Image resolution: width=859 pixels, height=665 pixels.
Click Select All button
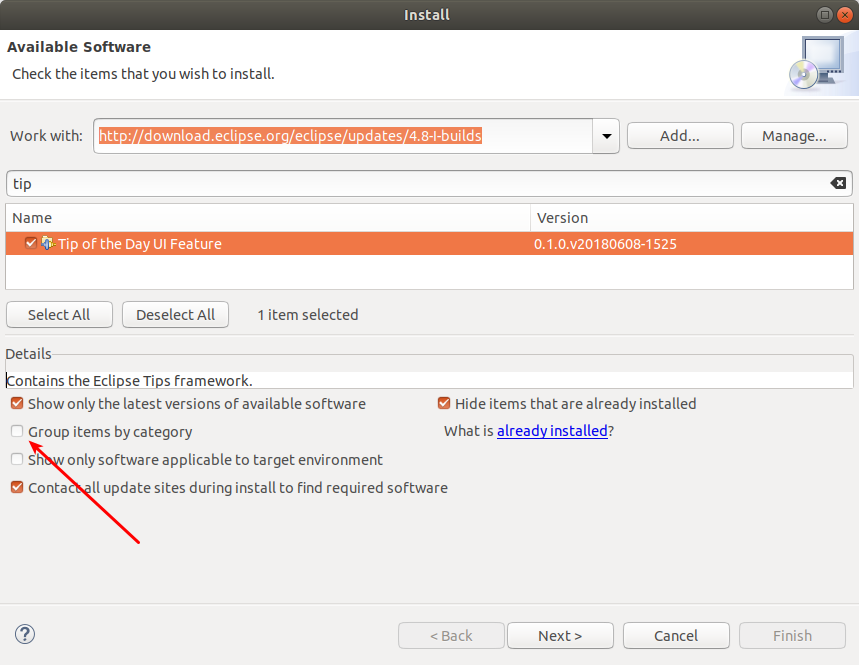click(59, 315)
